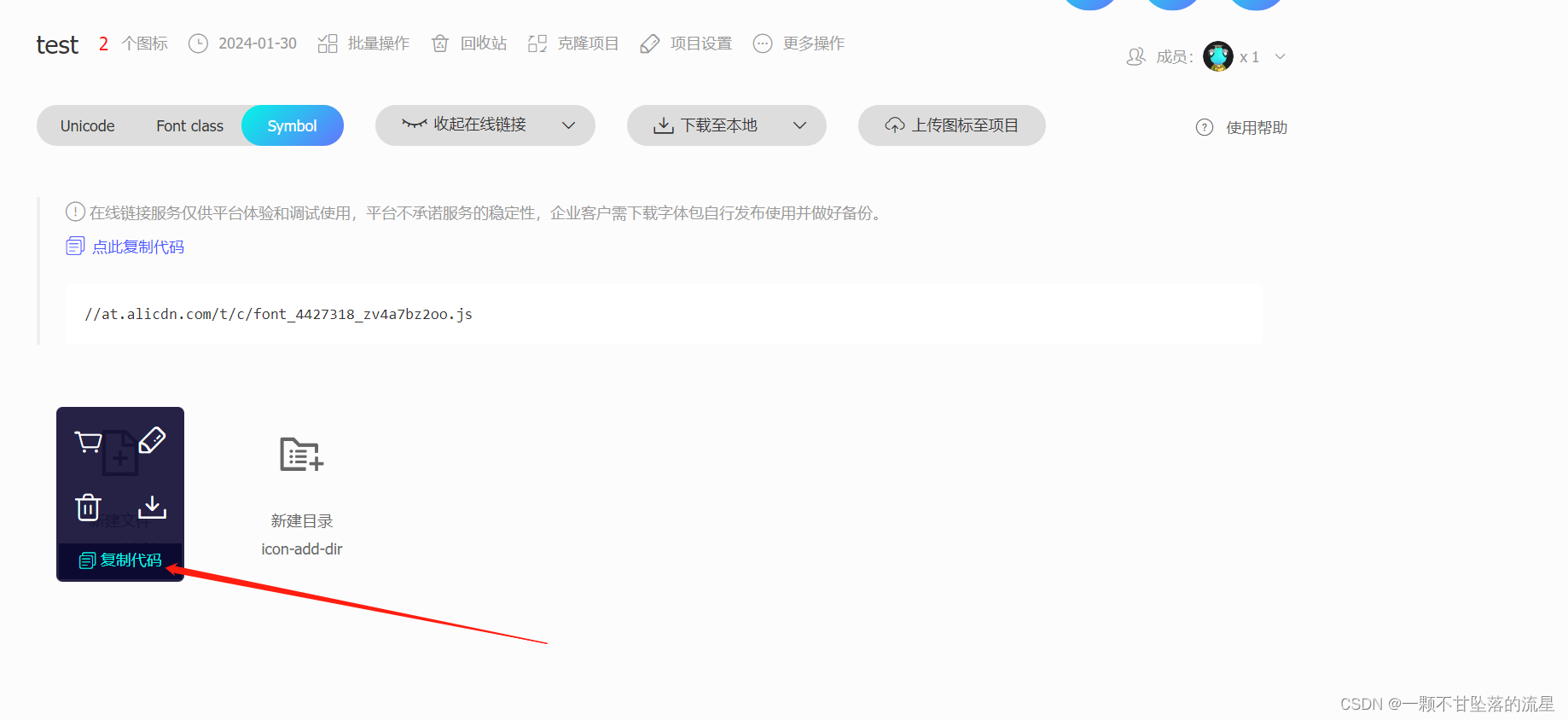1568x720 pixels.
Task: Click 复制代码 on the icon card
Action: 120,560
